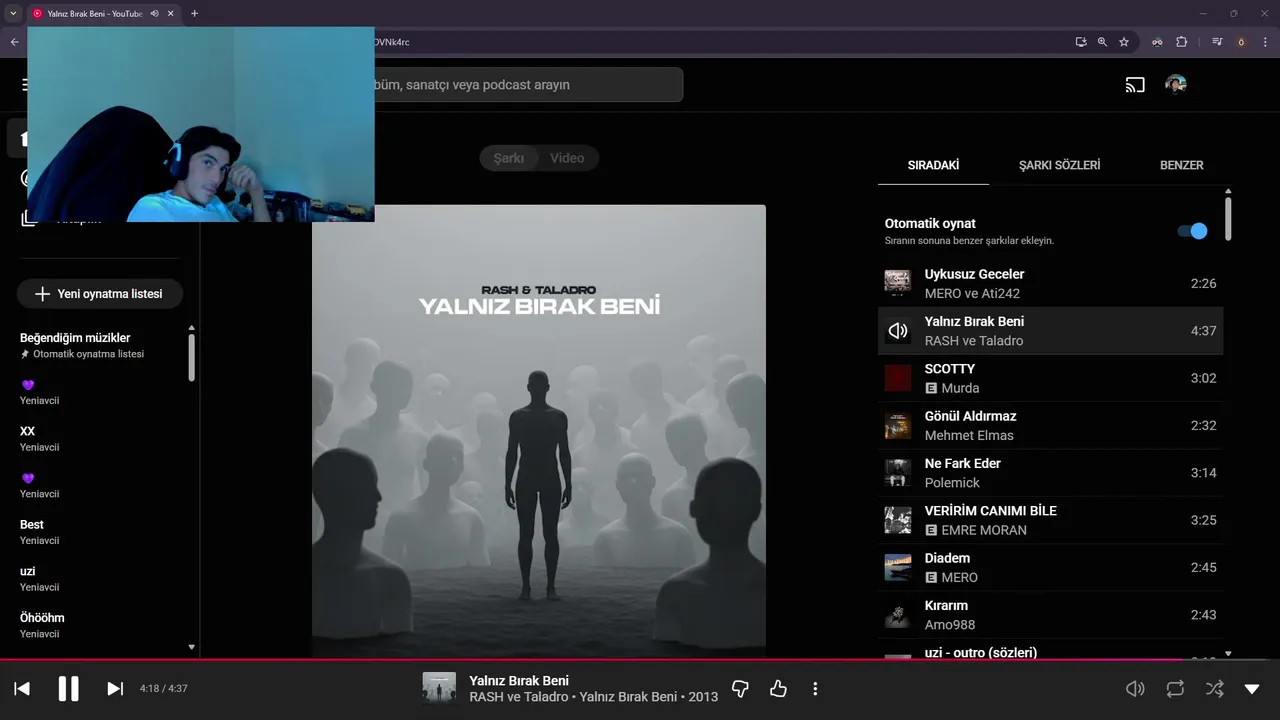This screenshot has width=1280, height=720.
Task: Turn off the Otomatik oynat switch
Action: click(1192, 231)
